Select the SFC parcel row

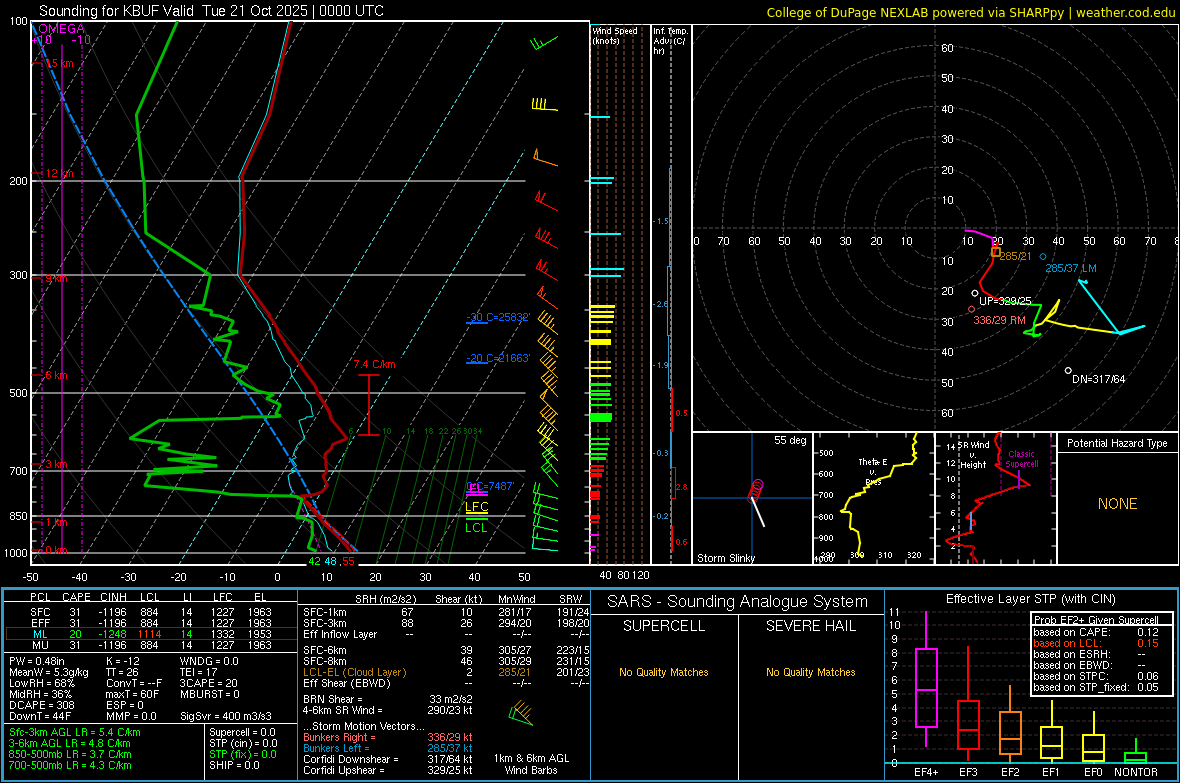click(150, 612)
